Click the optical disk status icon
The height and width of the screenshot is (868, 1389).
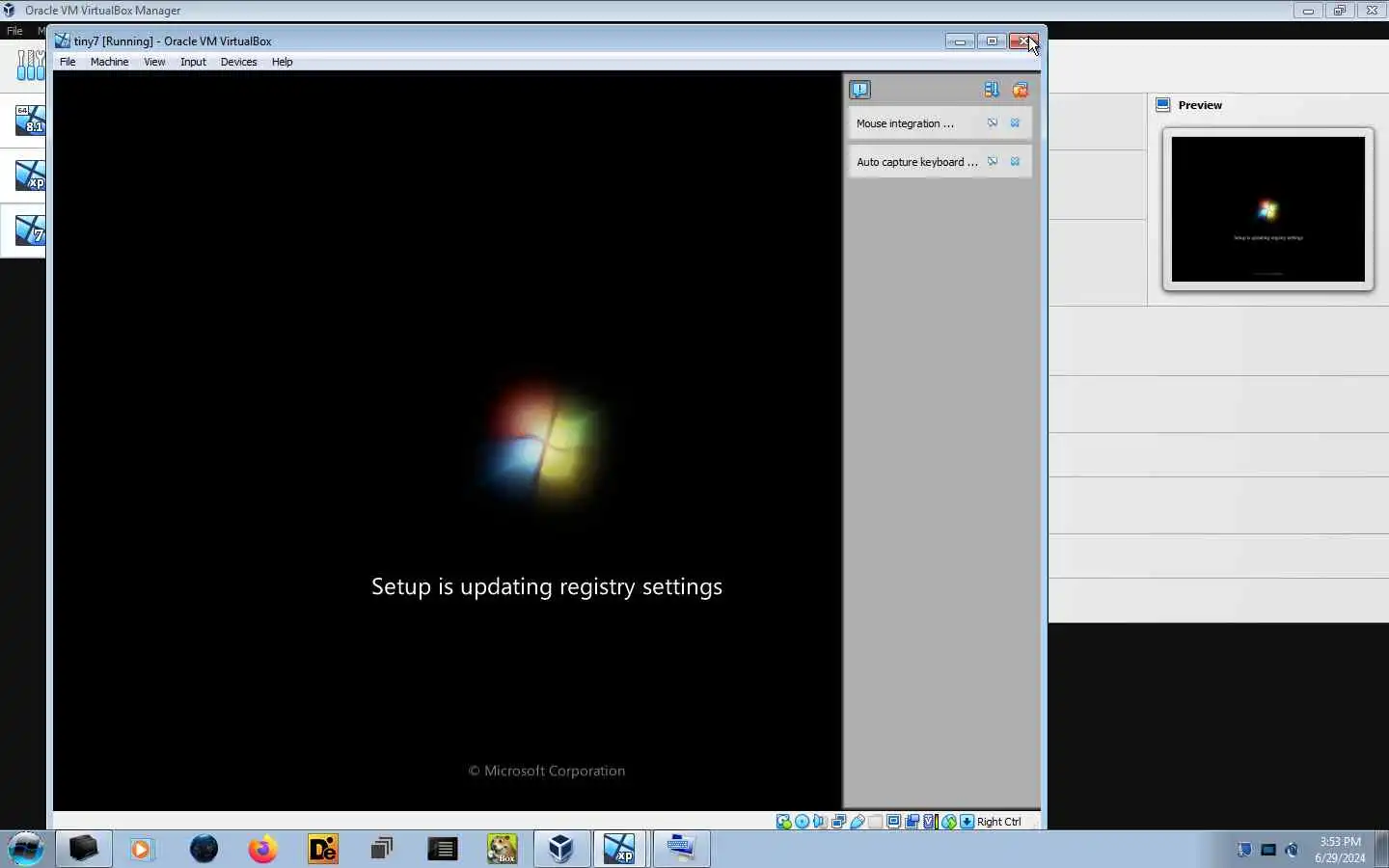[802, 822]
